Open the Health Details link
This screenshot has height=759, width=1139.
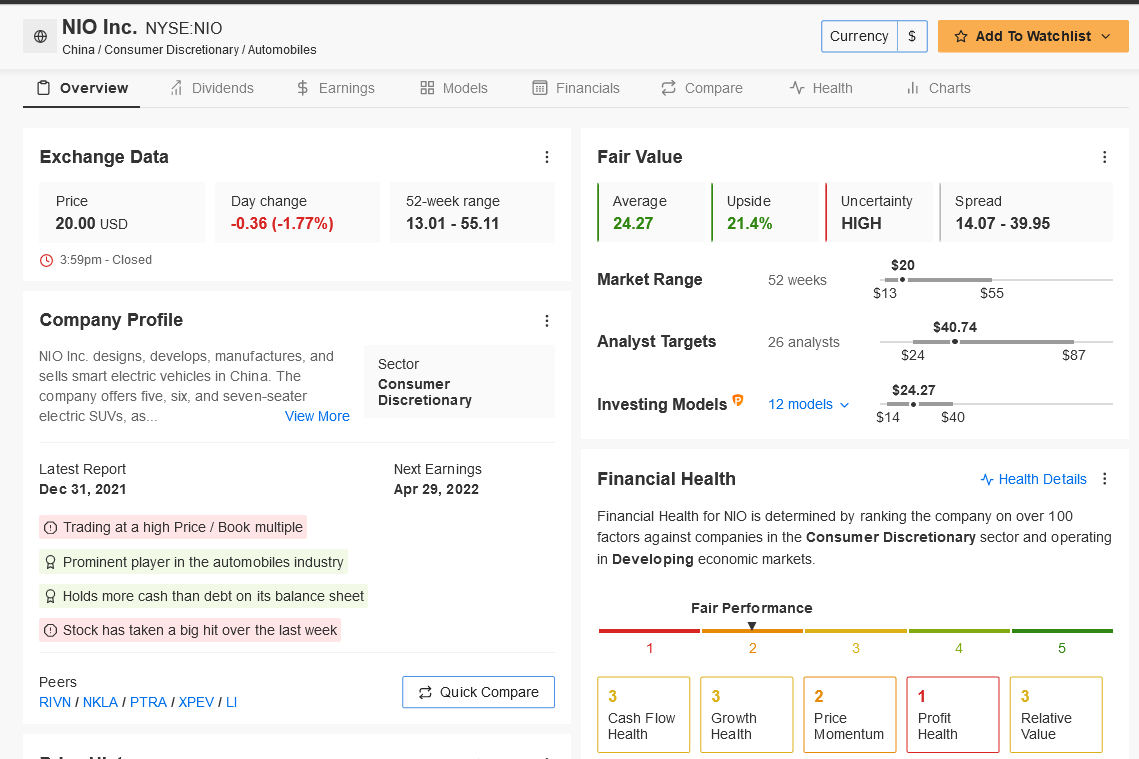coord(1034,479)
